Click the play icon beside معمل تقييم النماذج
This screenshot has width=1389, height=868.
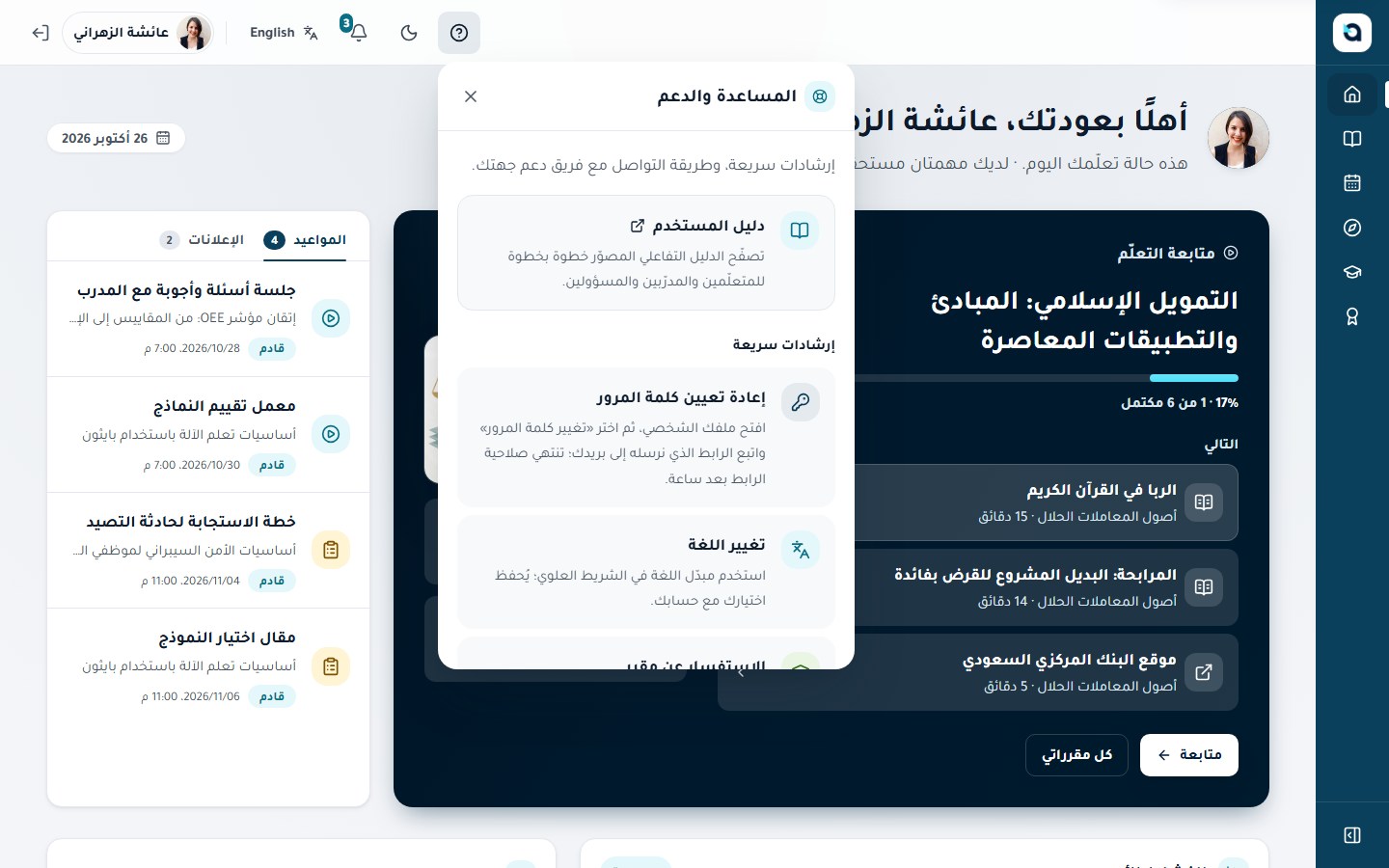click(331, 434)
